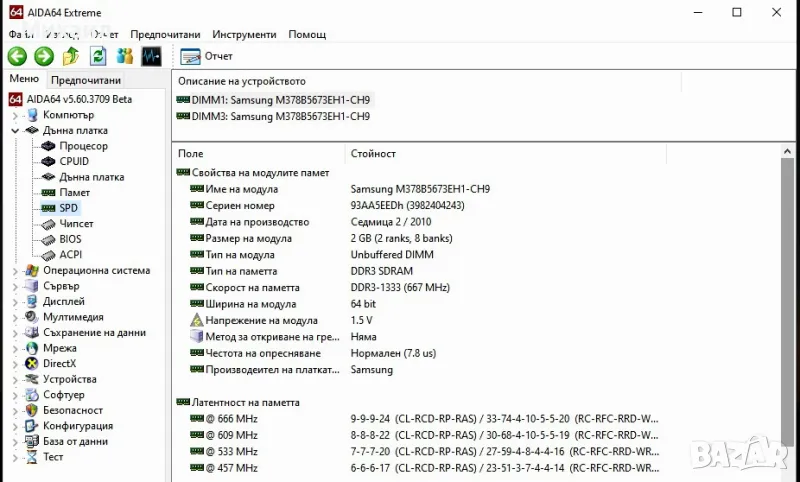Switch to the Предпочитани sidebar tab
800x482 pixels.
pyautogui.click(x=86, y=80)
